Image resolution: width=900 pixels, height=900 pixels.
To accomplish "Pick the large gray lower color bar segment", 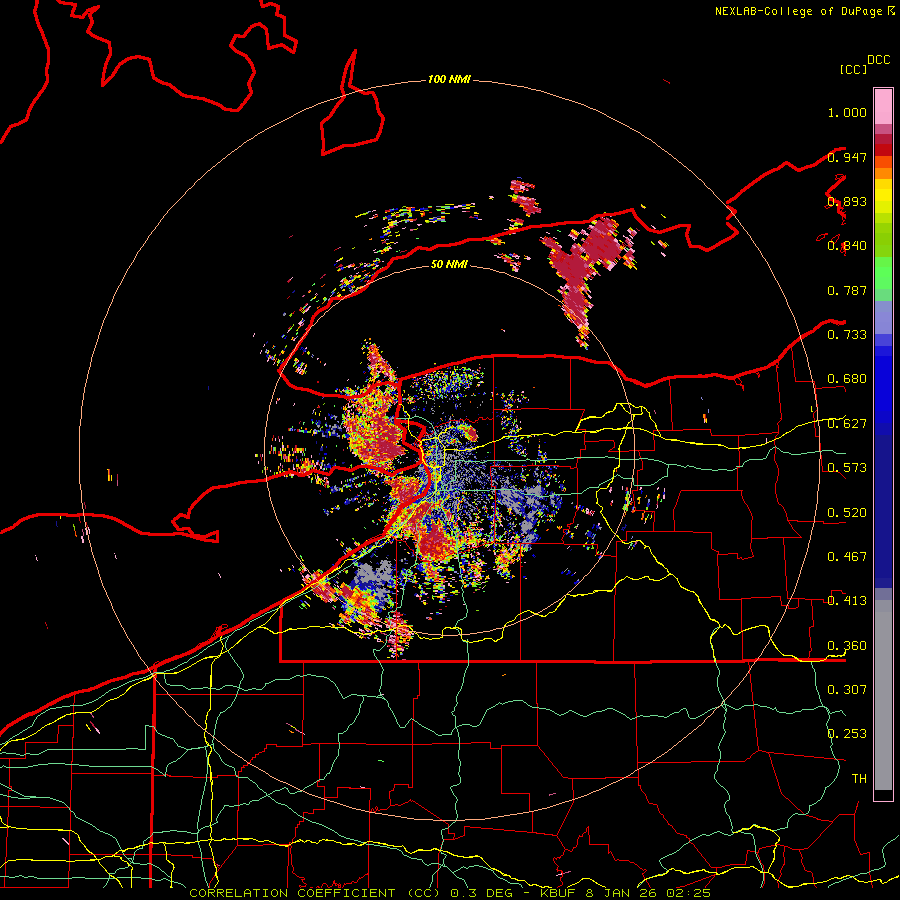I will 883,695.
